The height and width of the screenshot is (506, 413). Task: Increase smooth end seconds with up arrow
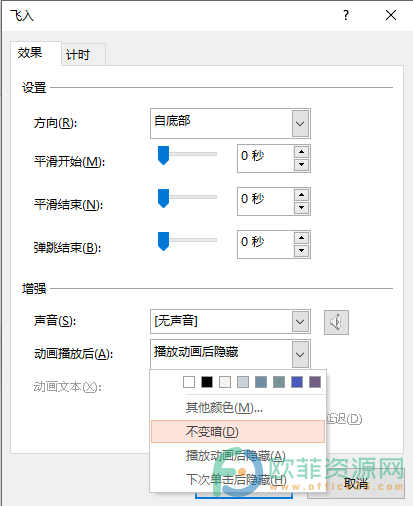coord(302,195)
